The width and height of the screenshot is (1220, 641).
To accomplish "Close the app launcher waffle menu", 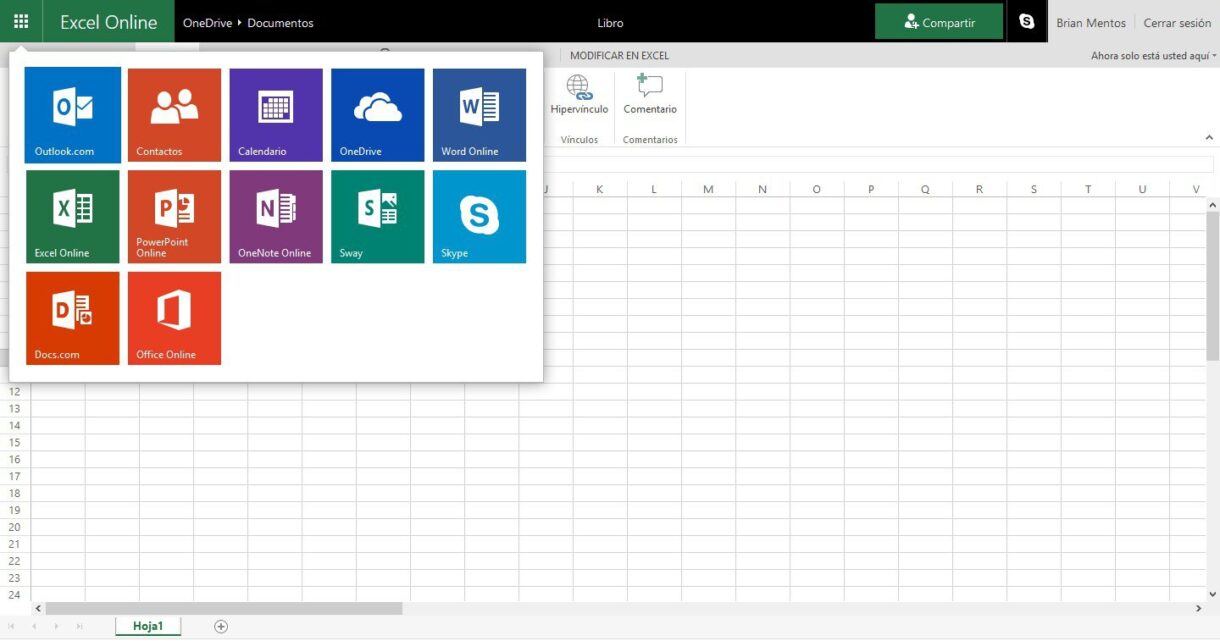I will (x=21, y=21).
